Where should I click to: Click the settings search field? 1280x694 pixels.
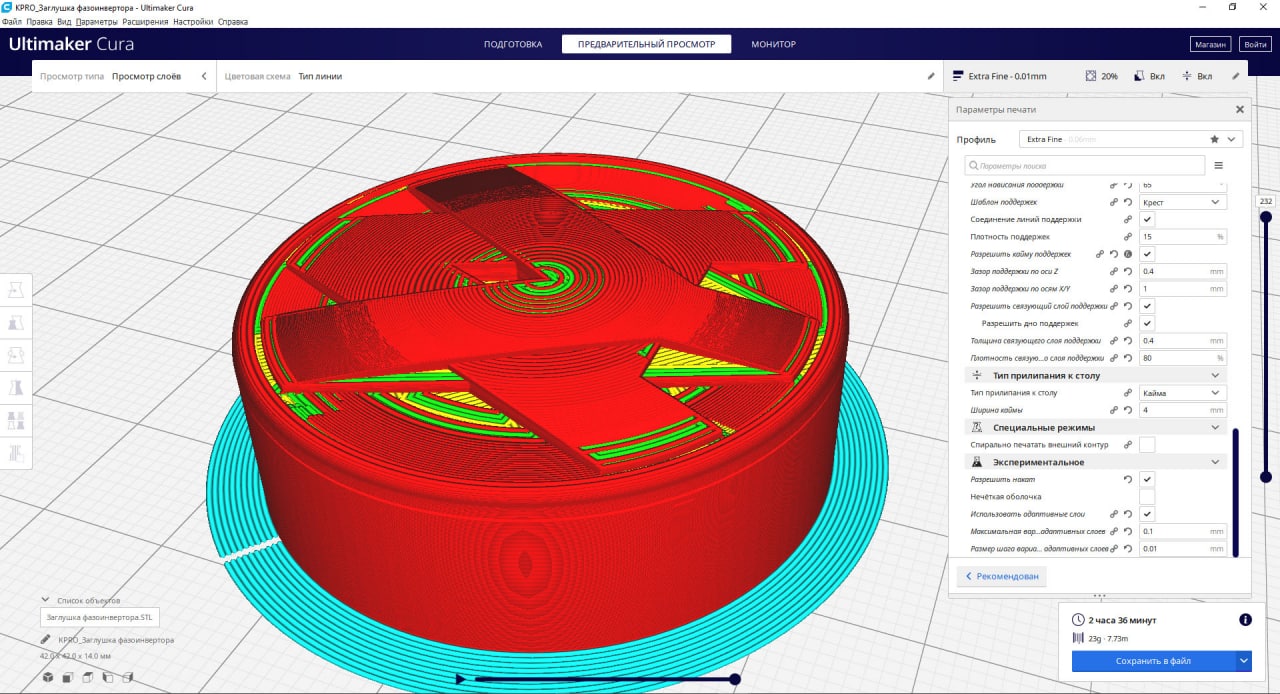point(1085,165)
